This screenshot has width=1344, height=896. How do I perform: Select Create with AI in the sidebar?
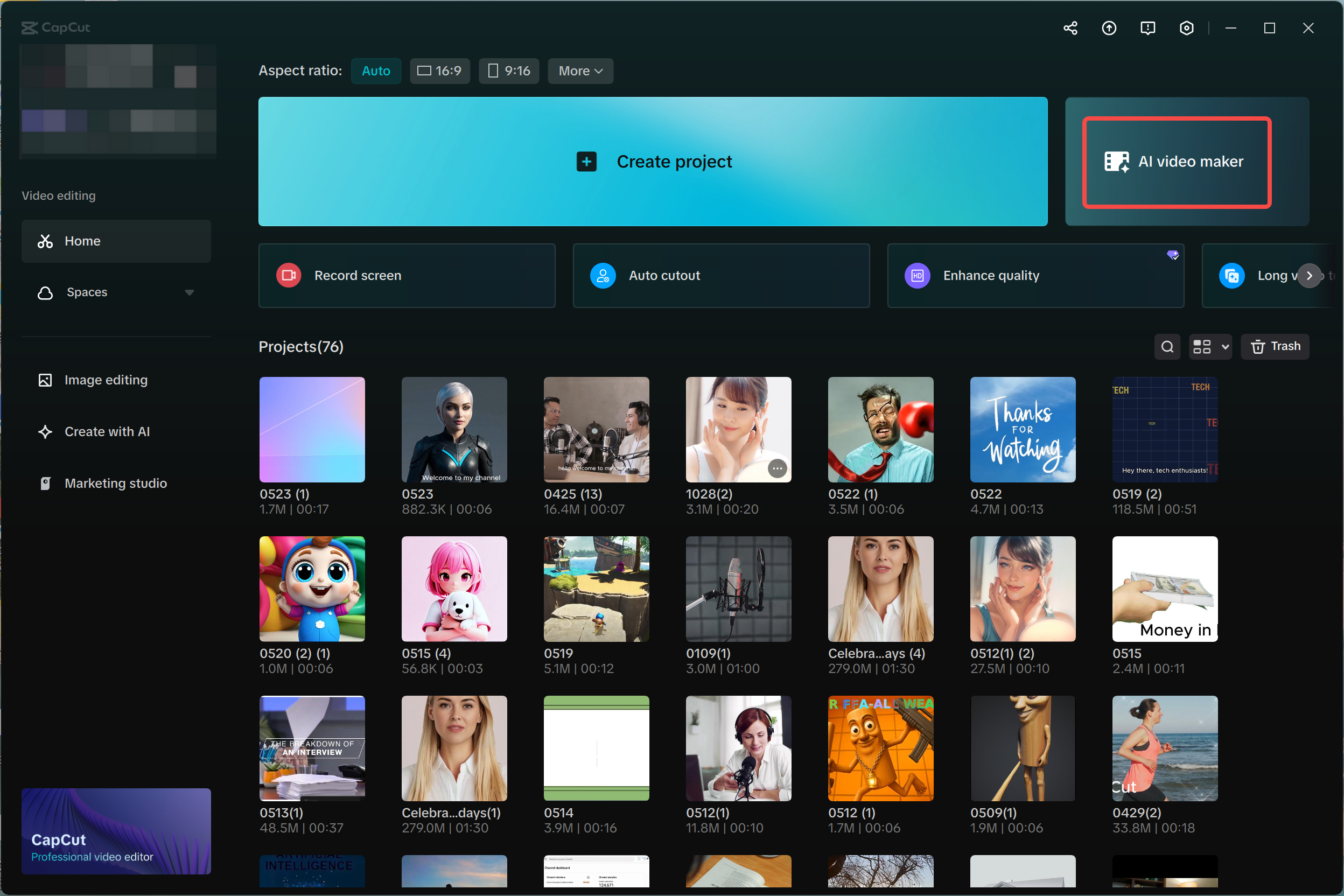pos(107,431)
